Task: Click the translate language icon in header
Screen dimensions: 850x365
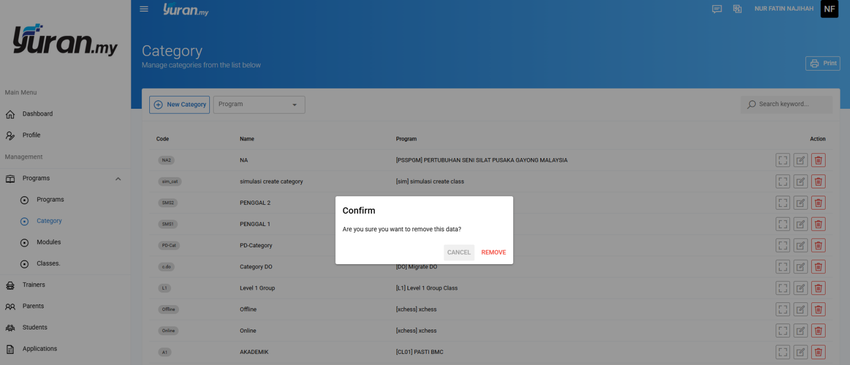Action: pos(737,9)
